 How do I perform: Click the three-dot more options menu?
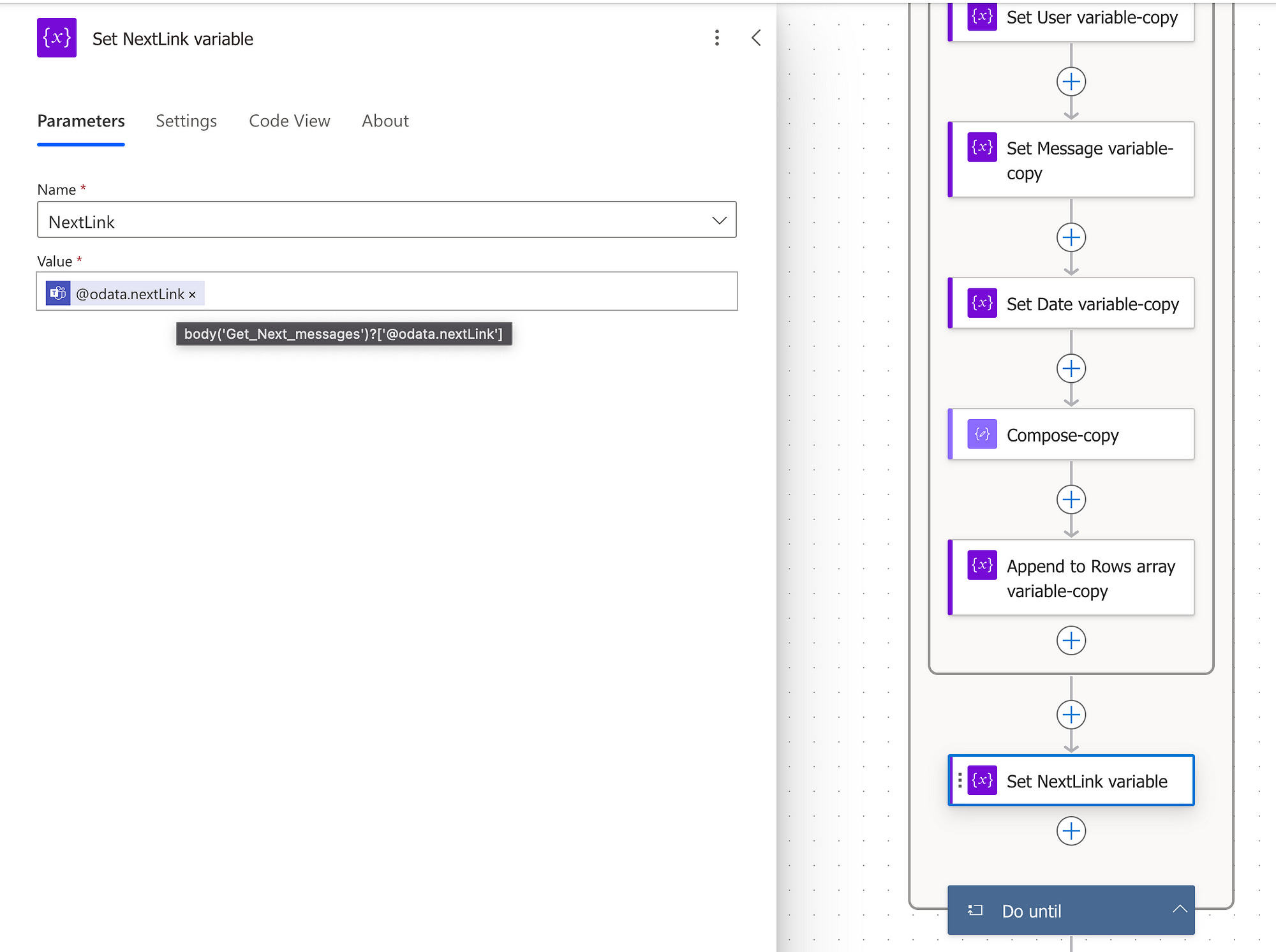click(716, 38)
